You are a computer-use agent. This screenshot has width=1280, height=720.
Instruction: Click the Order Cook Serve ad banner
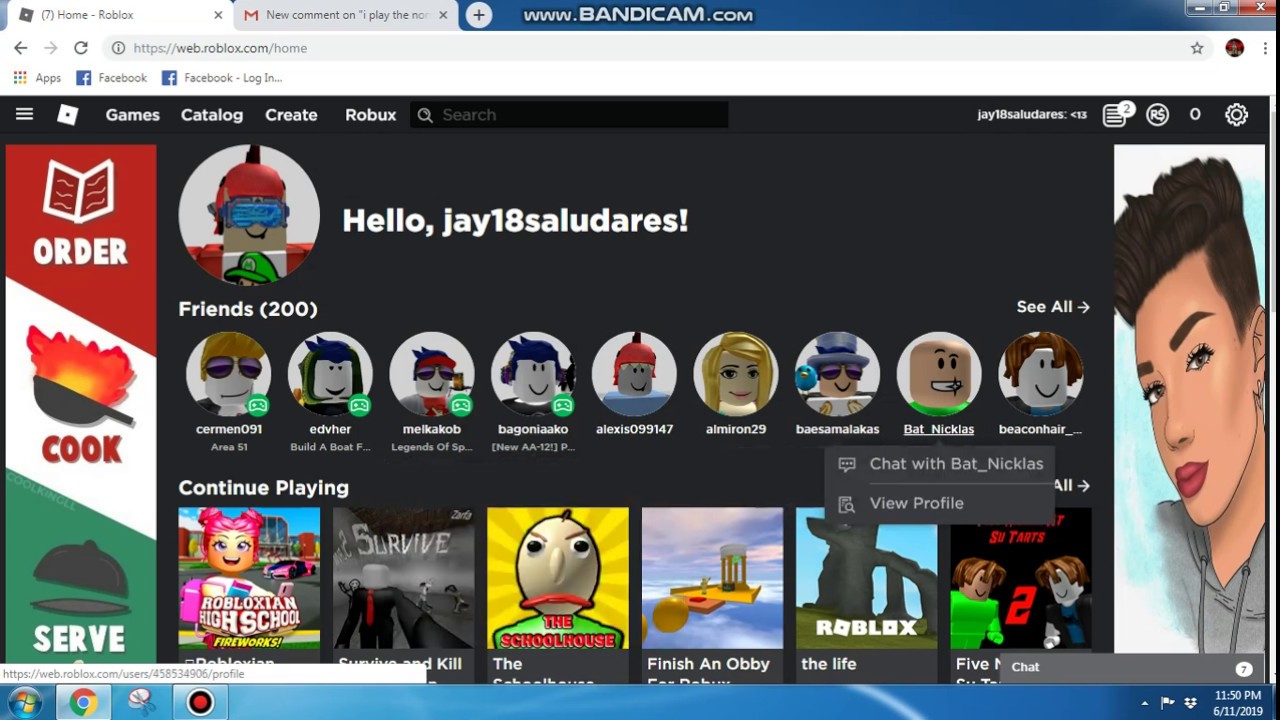click(x=81, y=405)
